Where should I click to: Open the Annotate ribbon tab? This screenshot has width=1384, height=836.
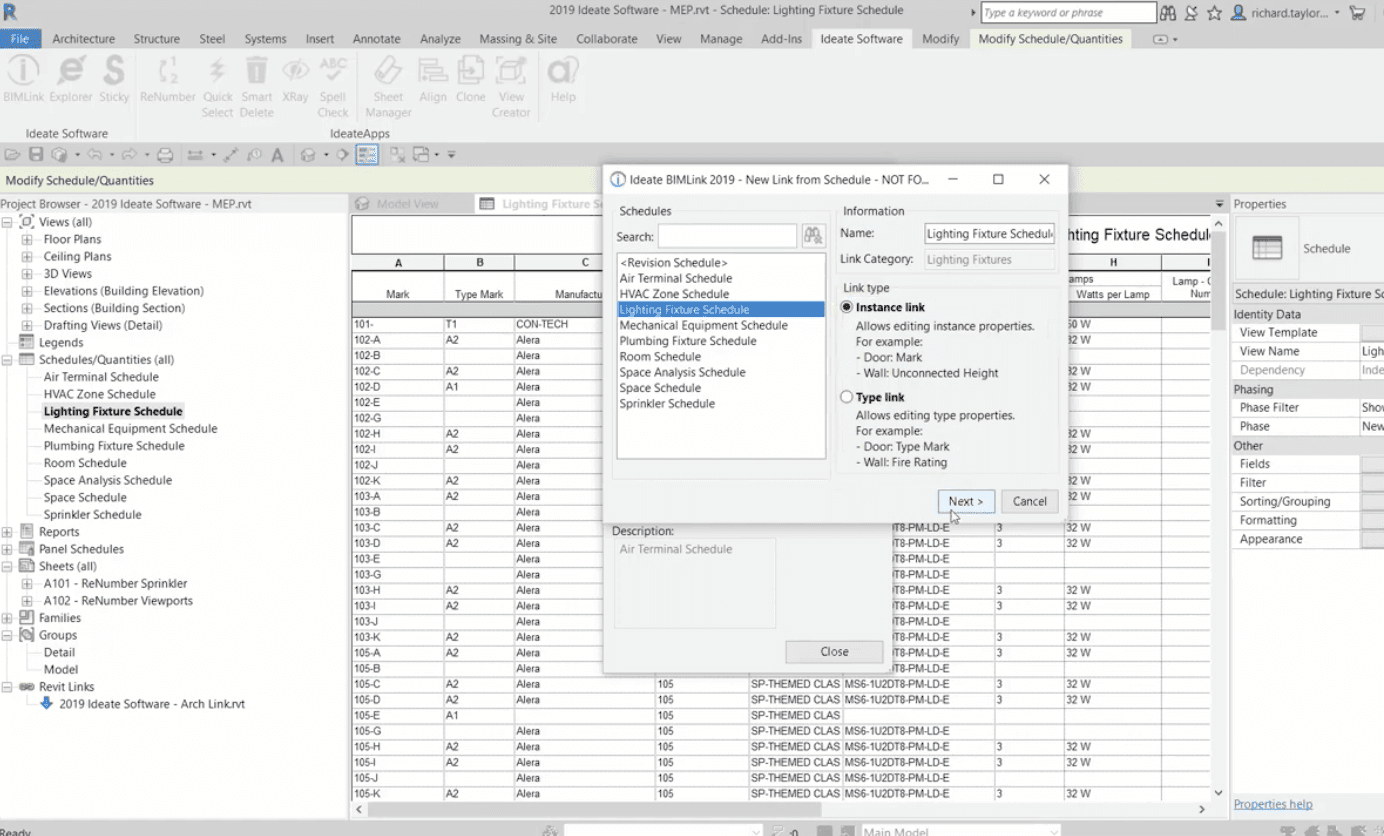(377, 39)
